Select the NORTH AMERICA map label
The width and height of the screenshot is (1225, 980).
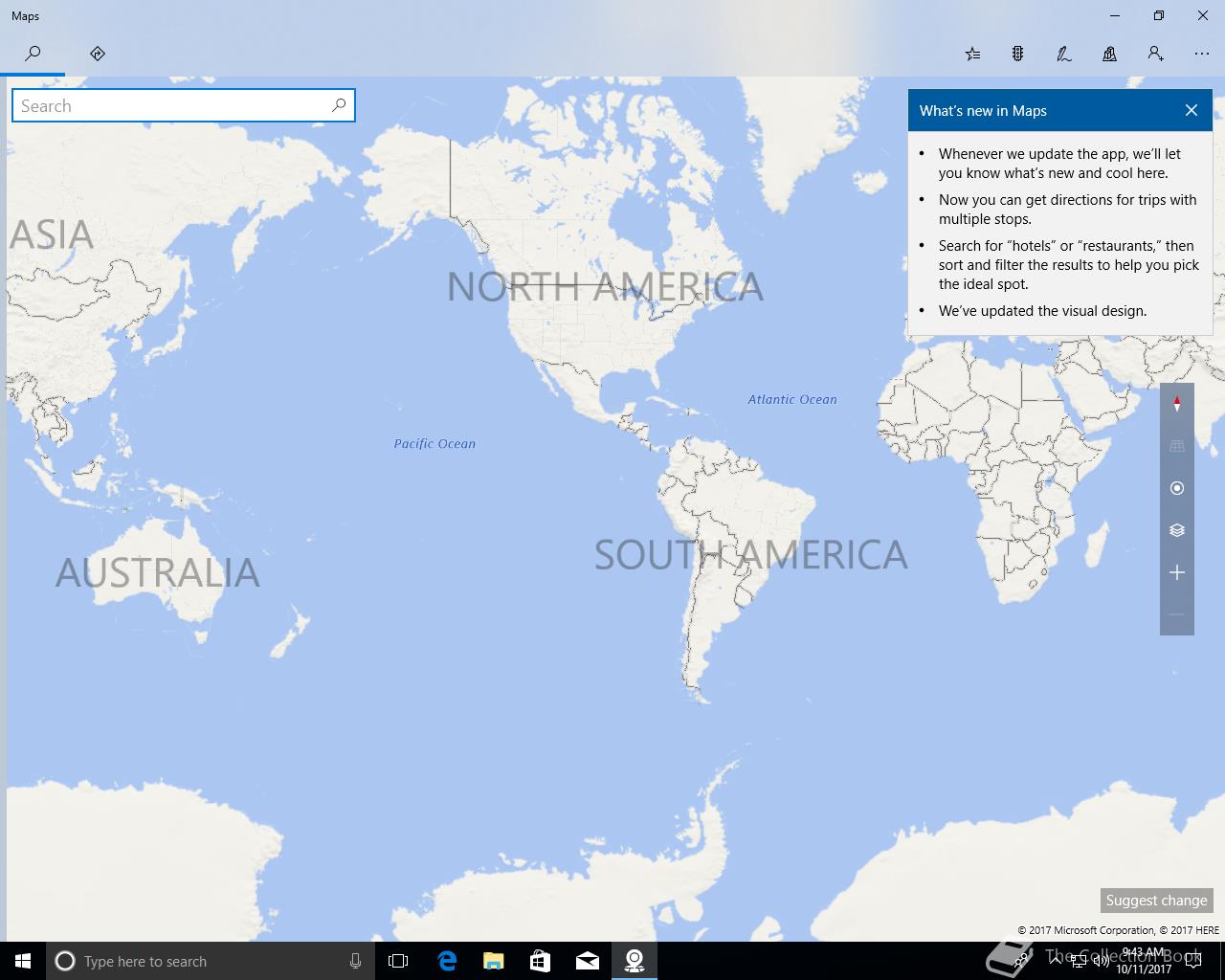605,287
